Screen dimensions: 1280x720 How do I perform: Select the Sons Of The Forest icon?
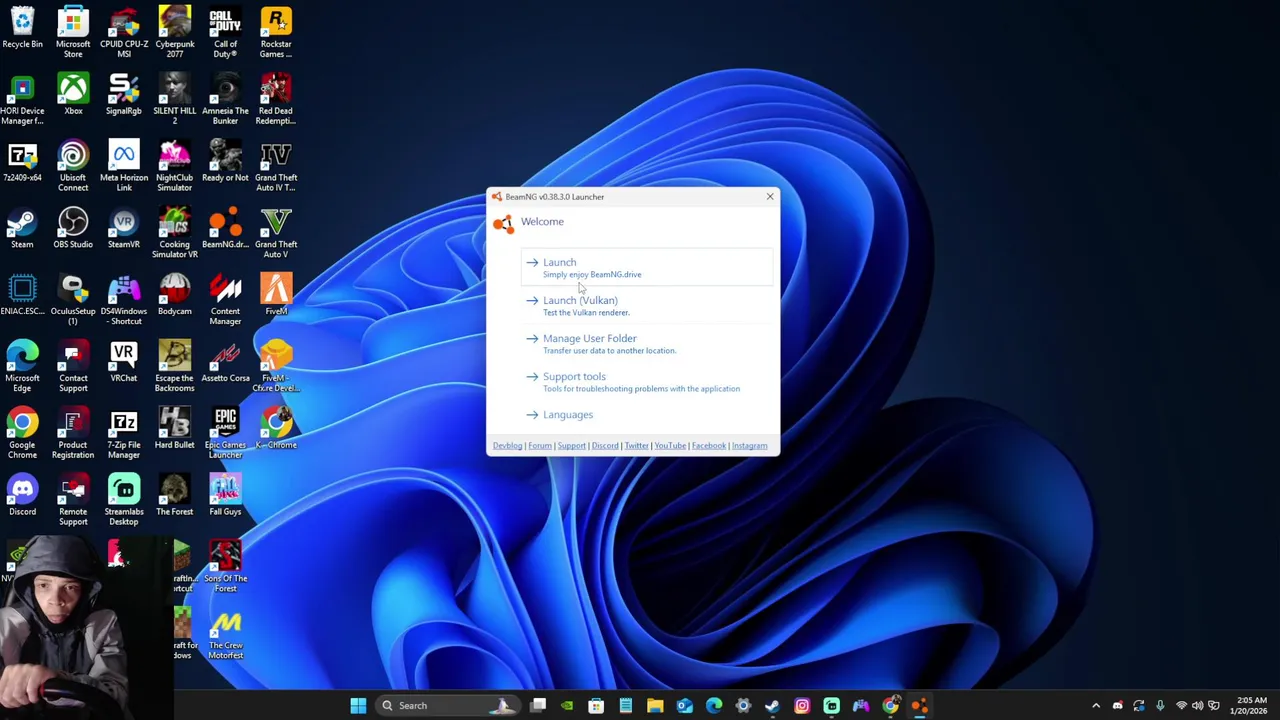point(225,568)
